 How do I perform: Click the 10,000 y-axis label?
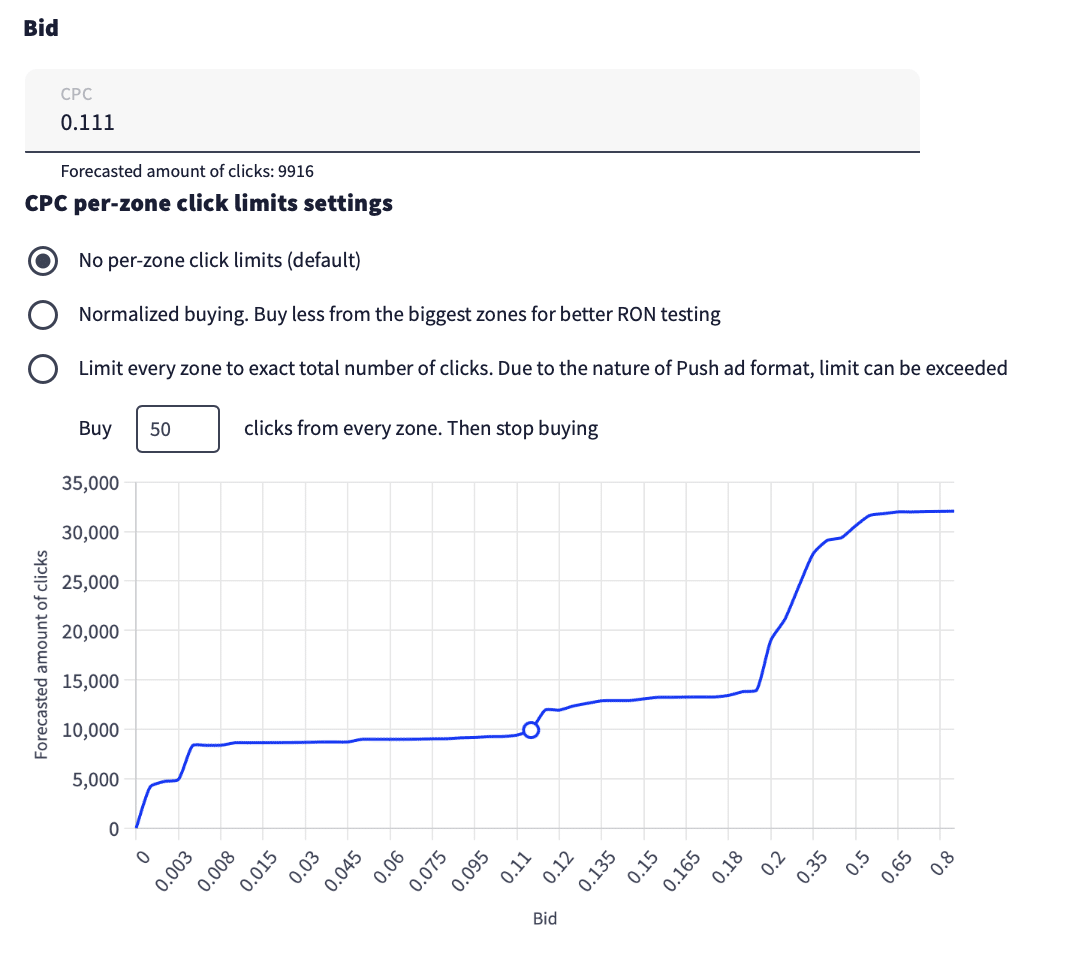(x=91, y=730)
